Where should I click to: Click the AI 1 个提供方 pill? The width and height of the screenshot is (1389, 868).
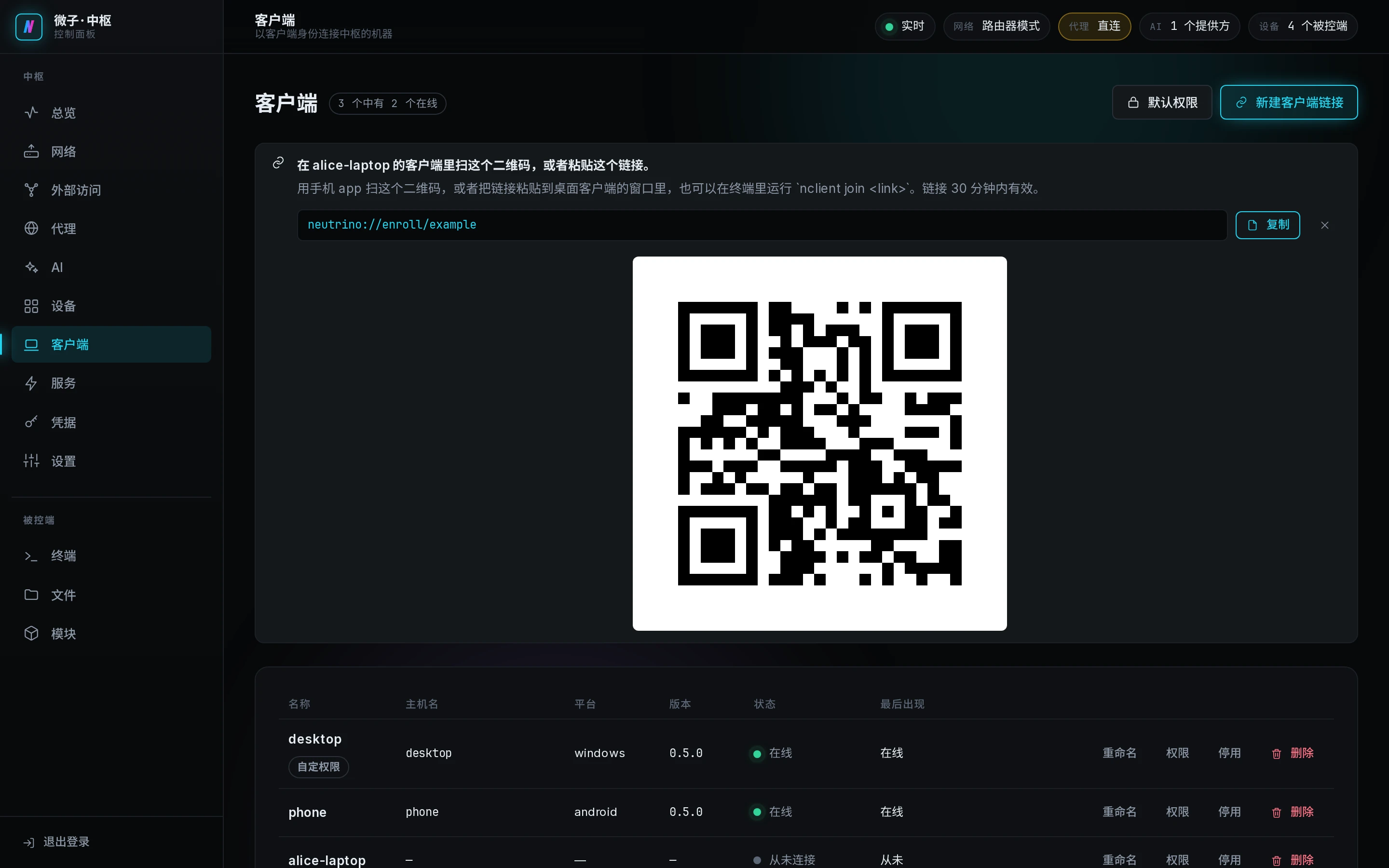pos(1189,27)
